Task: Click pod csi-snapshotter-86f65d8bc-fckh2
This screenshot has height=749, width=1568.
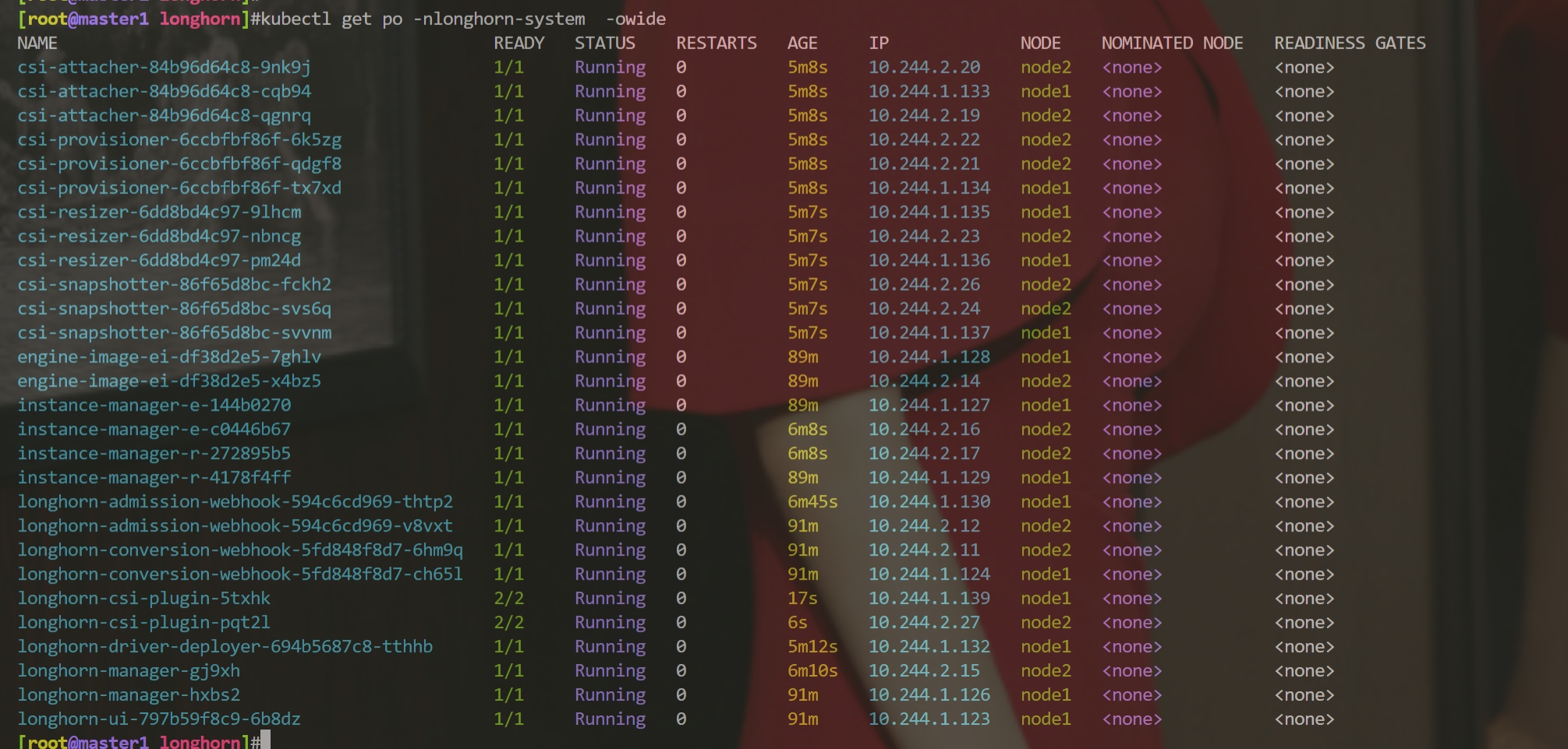Action: pyautogui.click(x=175, y=285)
